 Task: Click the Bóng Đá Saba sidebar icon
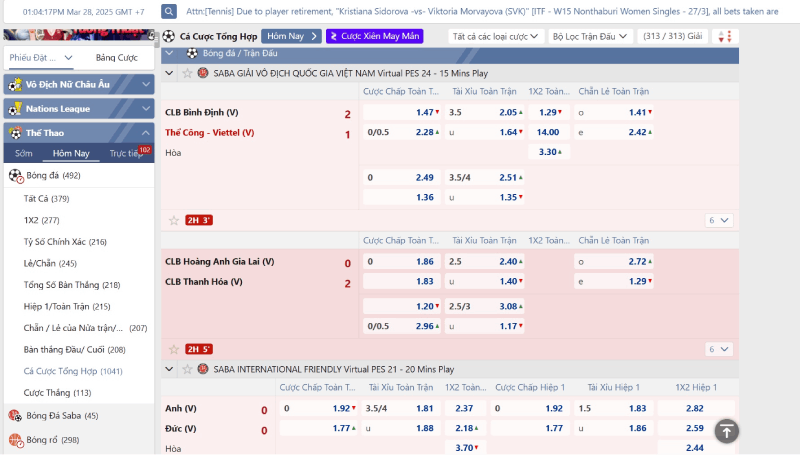coord(15,416)
